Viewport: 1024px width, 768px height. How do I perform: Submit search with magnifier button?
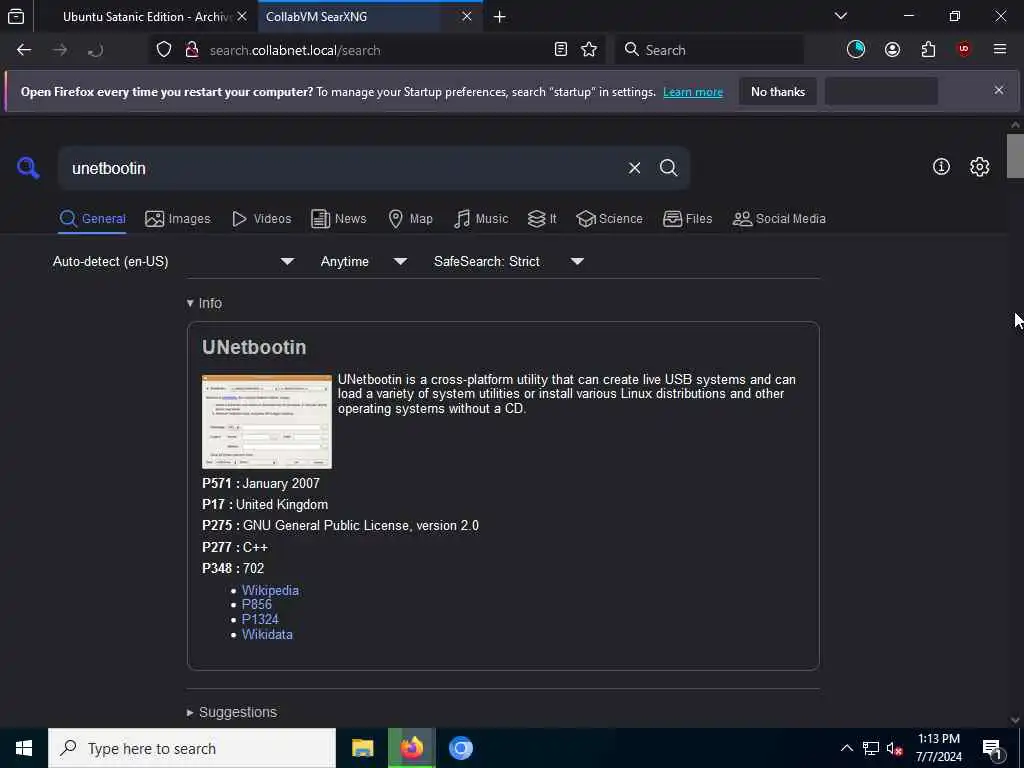coord(669,168)
